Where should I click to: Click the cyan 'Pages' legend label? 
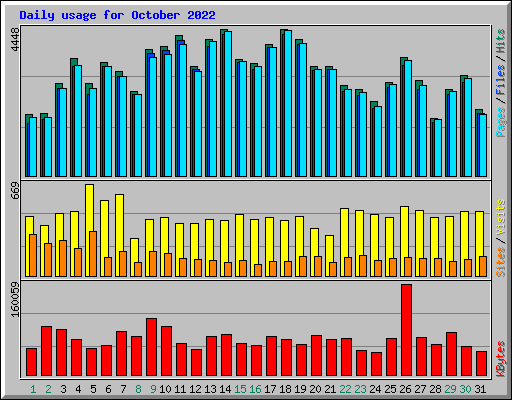pos(501,122)
